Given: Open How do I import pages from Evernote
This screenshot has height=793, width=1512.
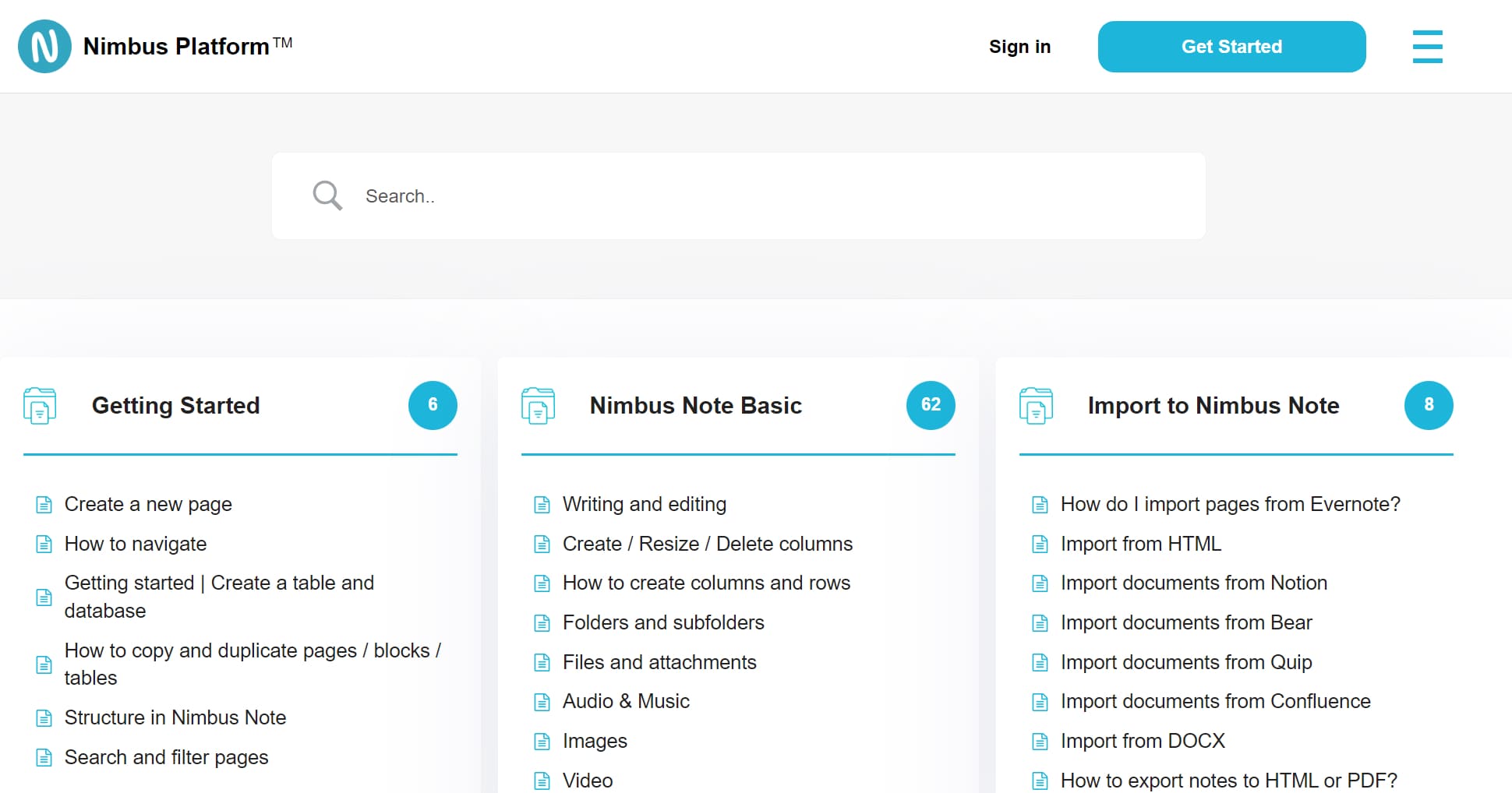Looking at the screenshot, I should 1231,505.
